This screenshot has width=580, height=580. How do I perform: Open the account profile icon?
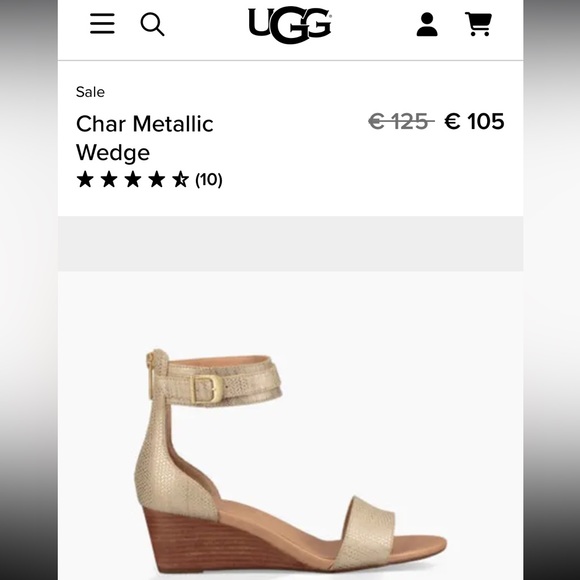click(427, 24)
